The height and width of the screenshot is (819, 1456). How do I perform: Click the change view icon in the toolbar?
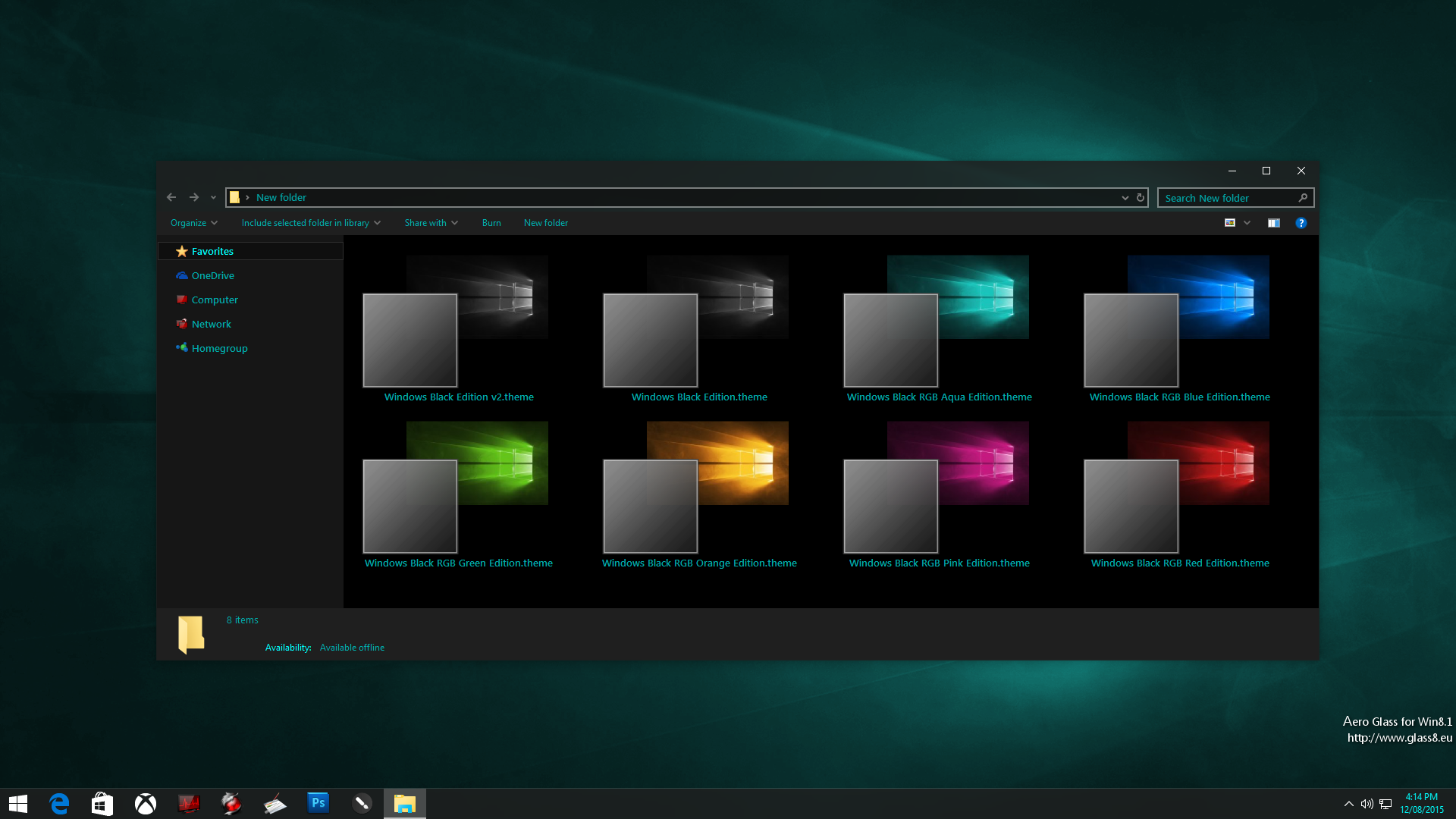click(1229, 222)
